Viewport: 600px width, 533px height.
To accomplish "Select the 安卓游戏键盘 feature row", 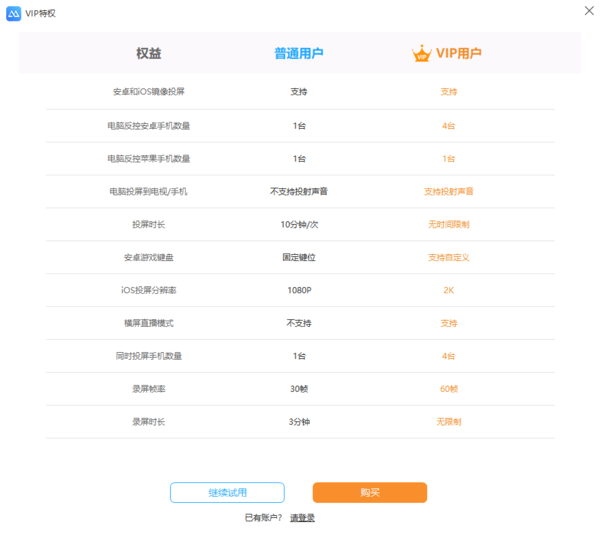I will coord(149,257).
